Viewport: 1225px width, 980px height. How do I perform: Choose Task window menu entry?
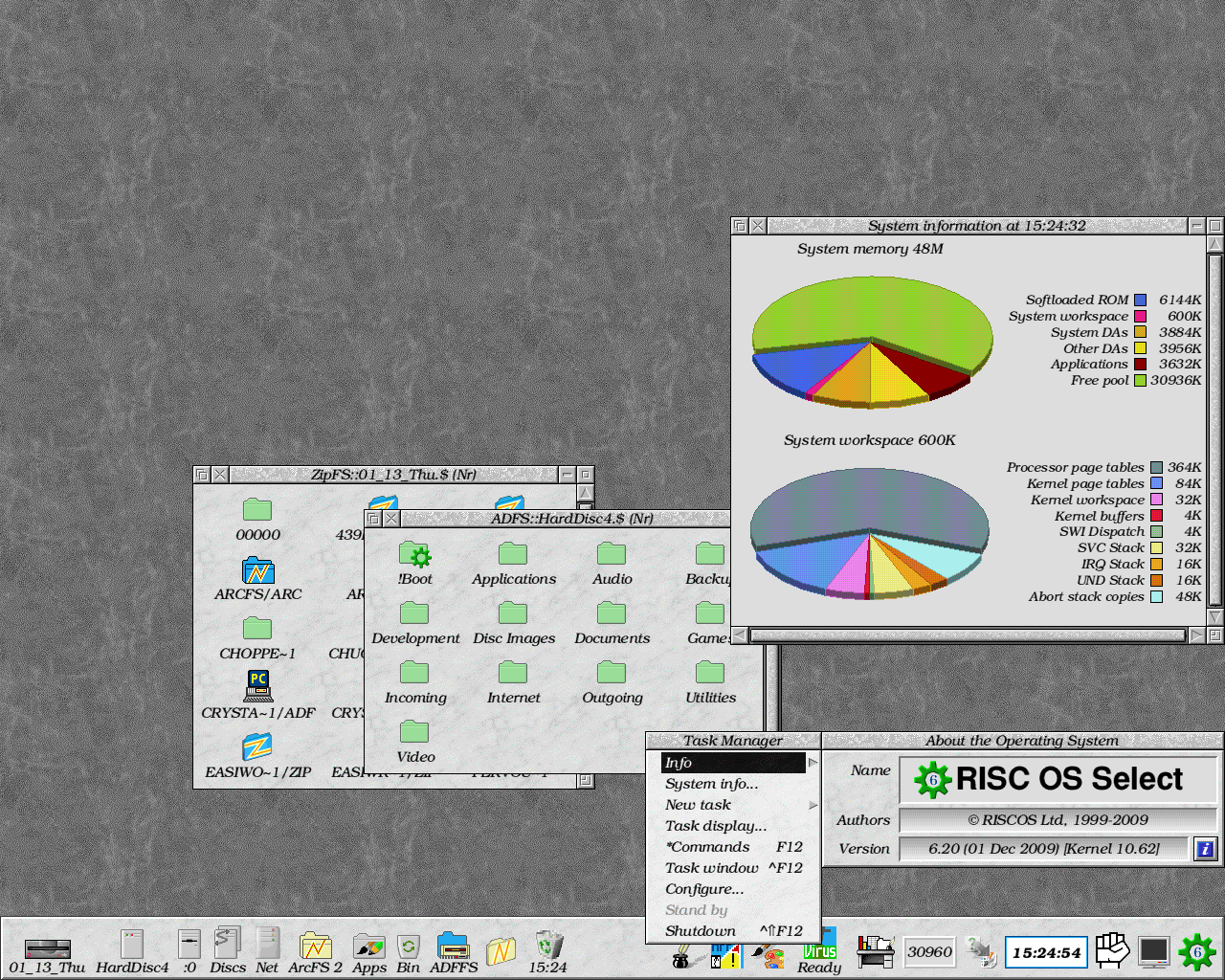pyautogui.click(x=733, y=868)
